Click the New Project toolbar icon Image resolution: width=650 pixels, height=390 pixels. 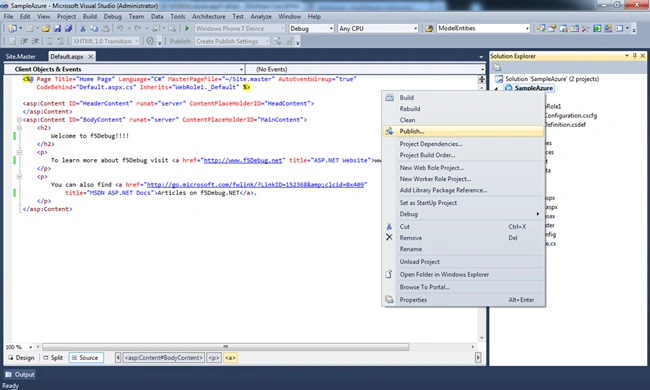click(12, 28)
